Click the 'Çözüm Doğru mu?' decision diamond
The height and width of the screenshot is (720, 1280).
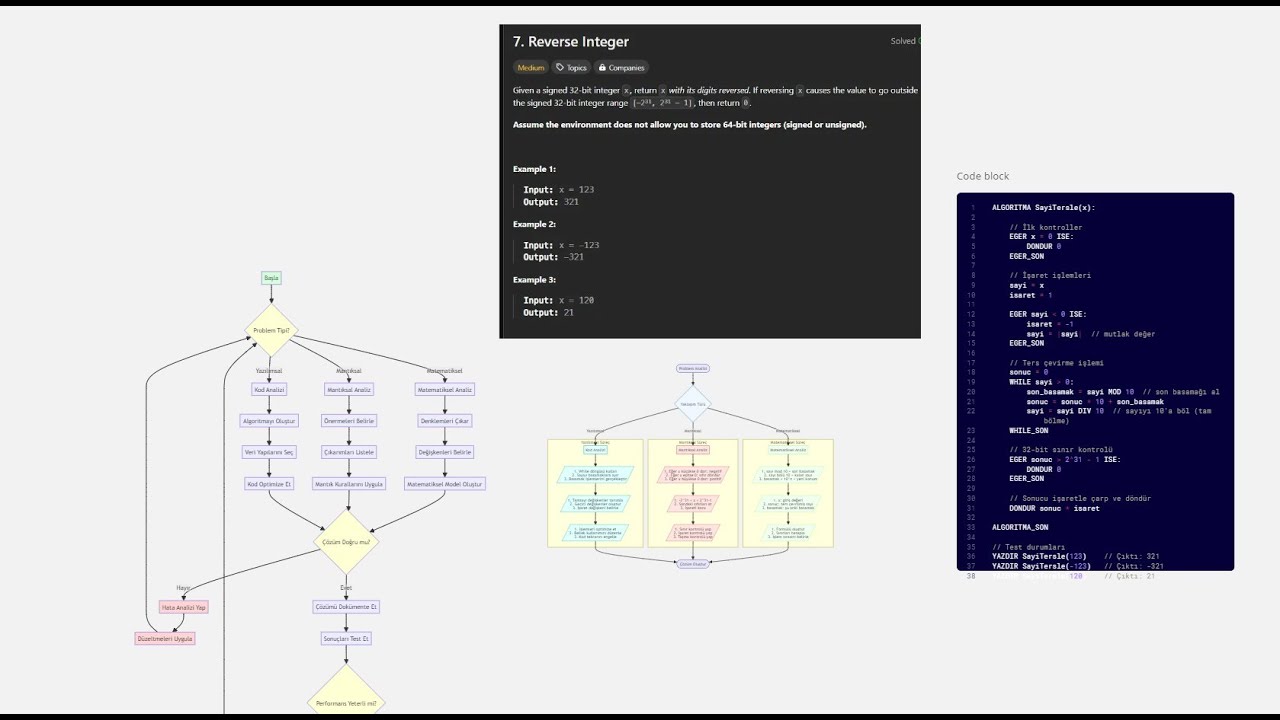pos(346,542)
